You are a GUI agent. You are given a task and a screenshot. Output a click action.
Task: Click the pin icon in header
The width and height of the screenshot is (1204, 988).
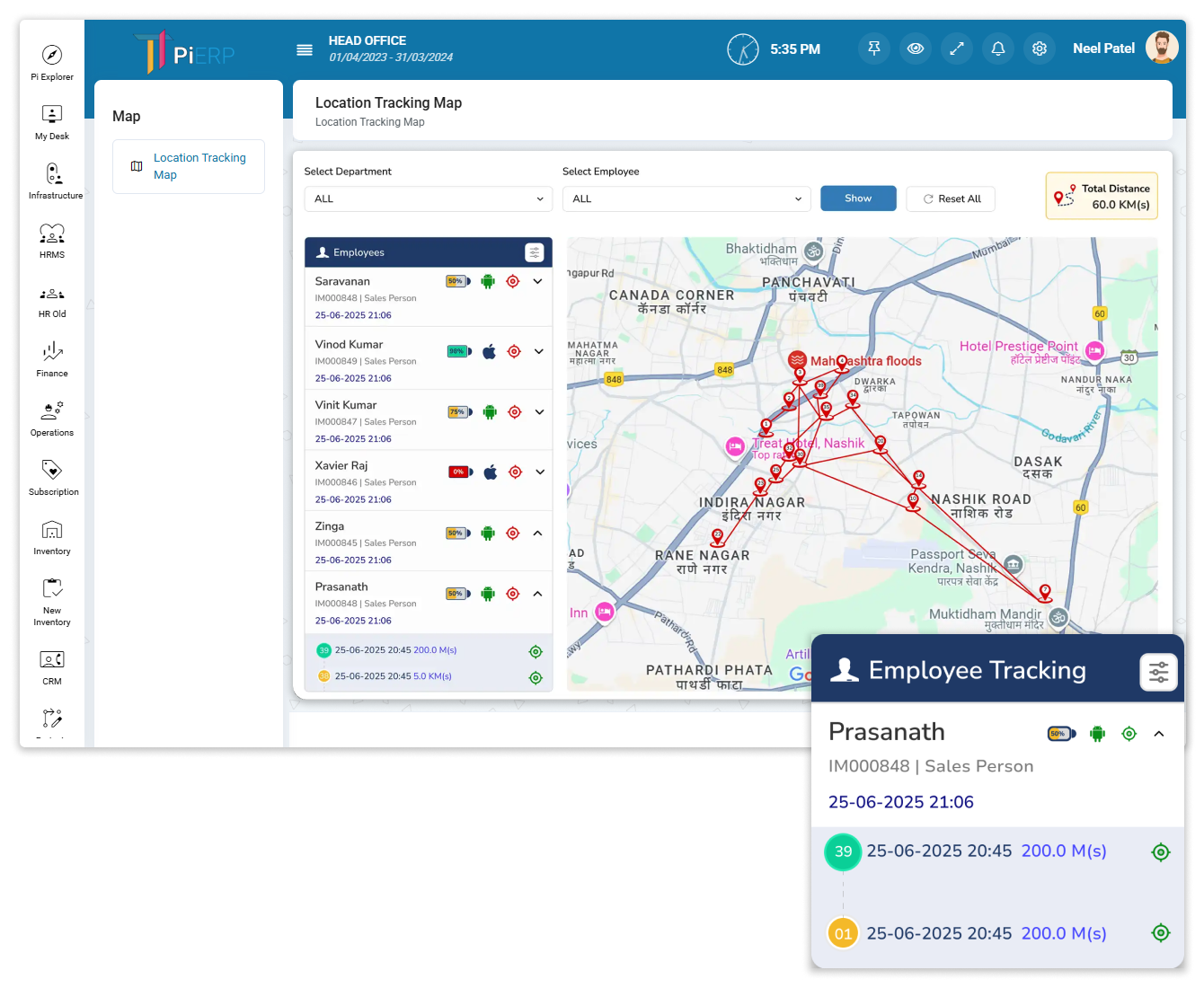[873, 49]
